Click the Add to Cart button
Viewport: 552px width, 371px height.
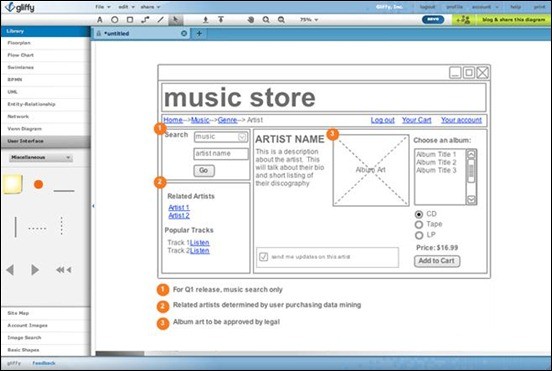pyautogui.click(x=437, y=261)
